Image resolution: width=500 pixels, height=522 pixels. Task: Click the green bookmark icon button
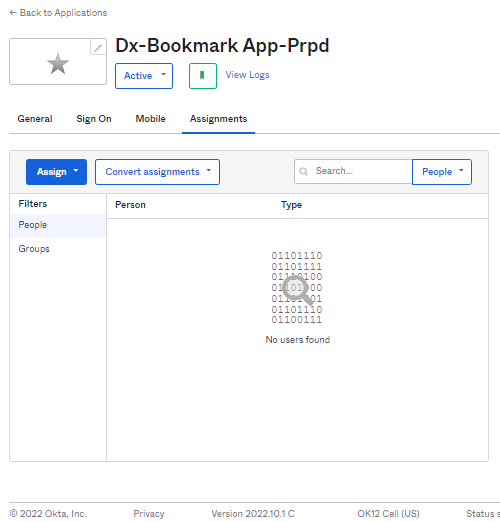[x=203, y=76]
